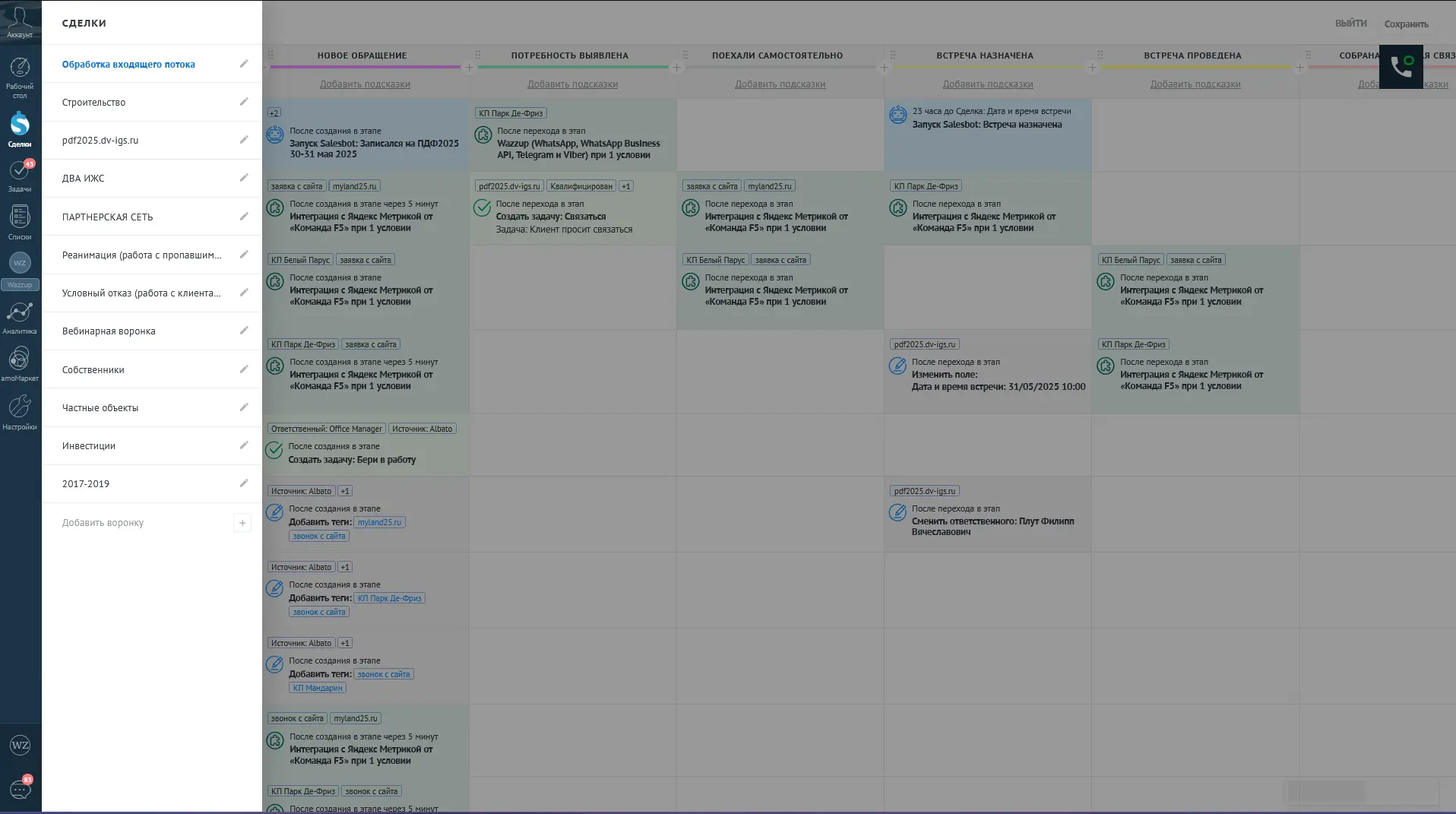Open the Запуск Salesbot Встреча назначена trigger card
Screen dimensions: 1456x814
tap(987, 125)
